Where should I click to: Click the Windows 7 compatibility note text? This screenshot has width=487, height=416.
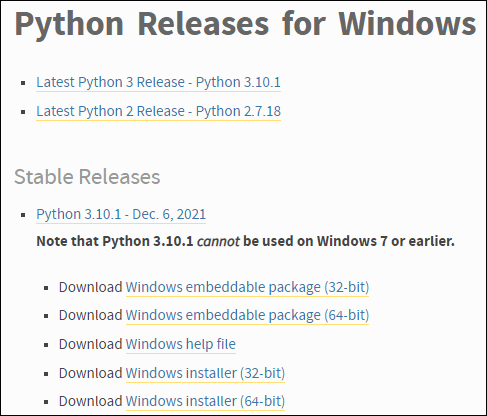point(245,241)
